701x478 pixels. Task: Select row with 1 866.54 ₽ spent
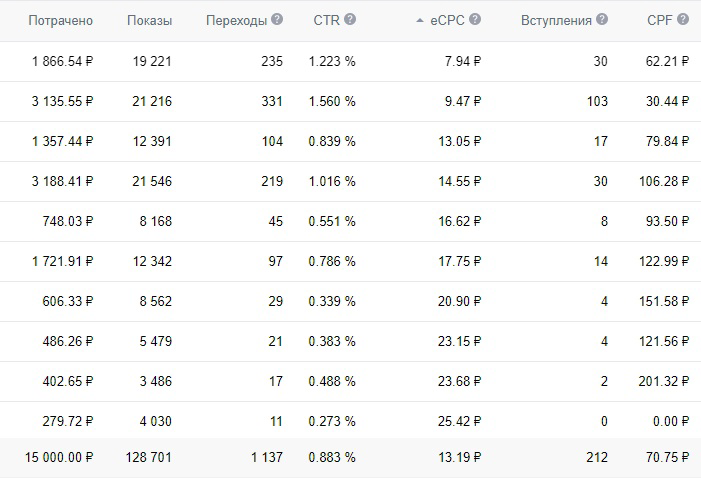(350, 61)
